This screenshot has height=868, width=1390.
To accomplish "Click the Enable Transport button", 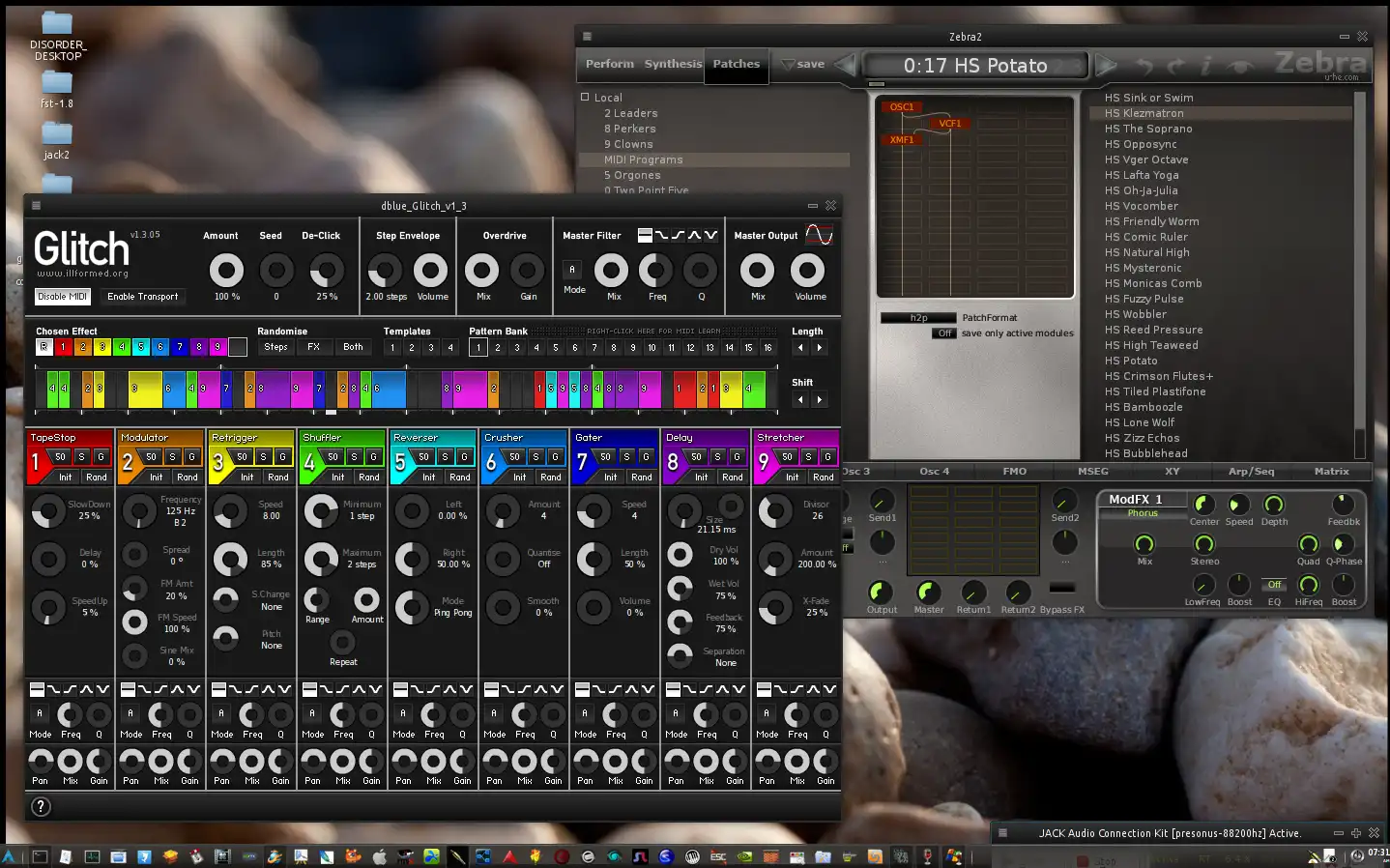I will [142, 297].
